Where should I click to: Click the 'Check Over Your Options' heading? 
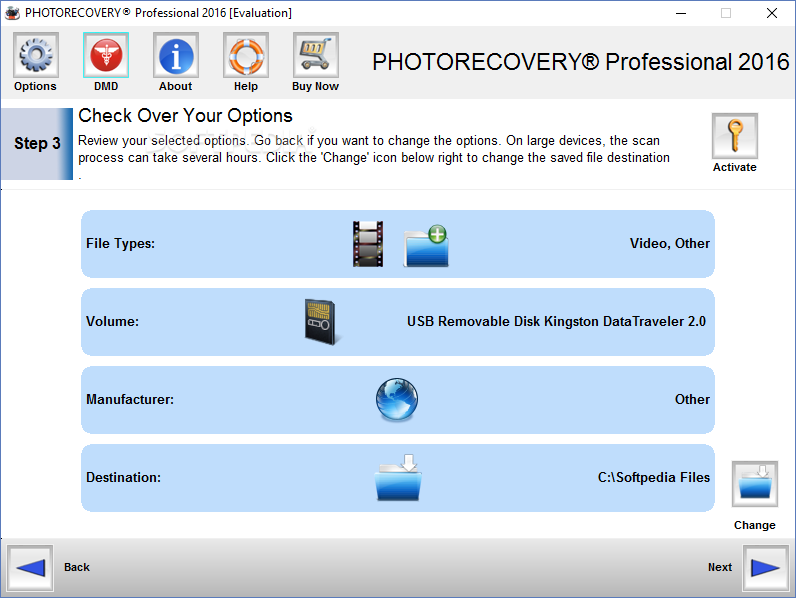[185, 116]
